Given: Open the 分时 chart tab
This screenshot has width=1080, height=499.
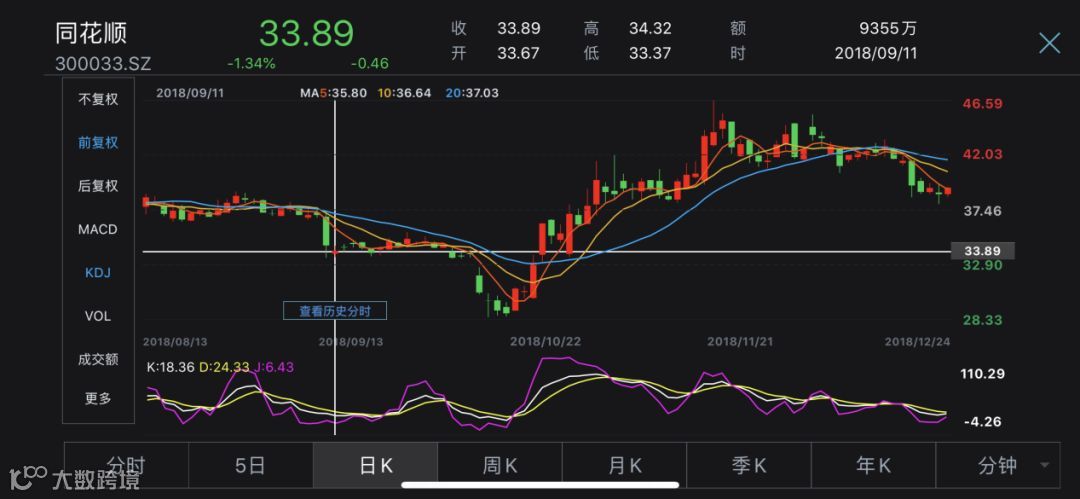Looking at the screenshot, I should coord(126,466).
